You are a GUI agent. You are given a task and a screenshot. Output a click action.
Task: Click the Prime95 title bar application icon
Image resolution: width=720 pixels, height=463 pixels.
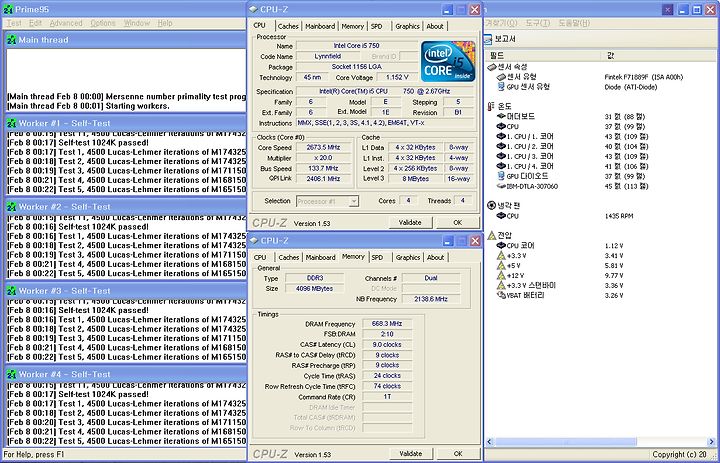point(8,9)
